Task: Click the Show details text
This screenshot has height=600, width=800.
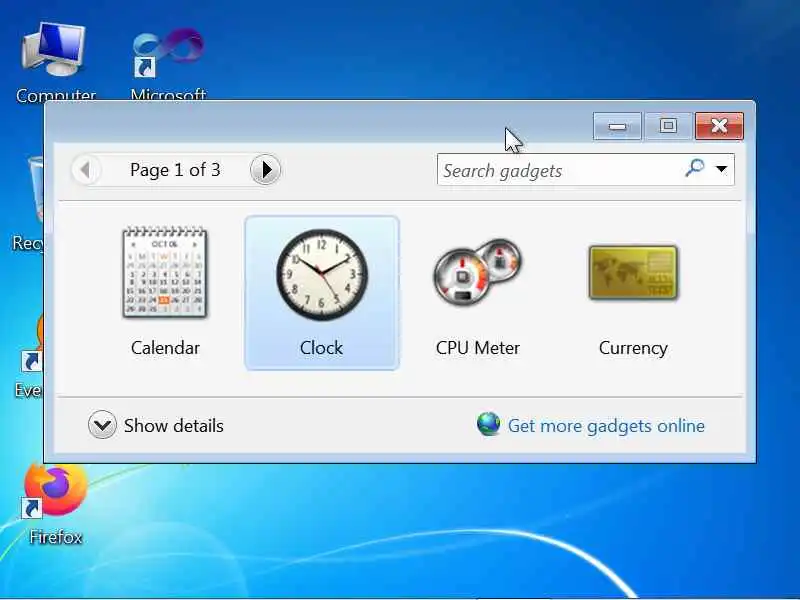Action: [174, 426]
